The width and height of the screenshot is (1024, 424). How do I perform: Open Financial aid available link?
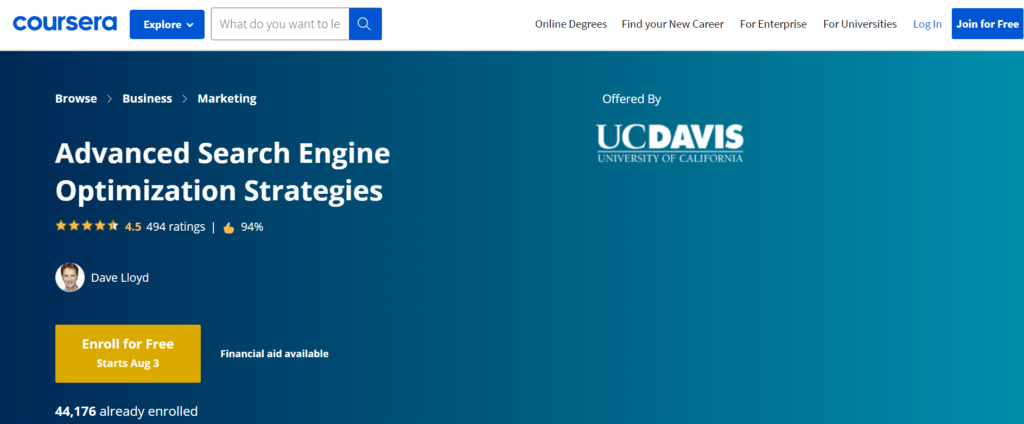[x=274, y=354]
